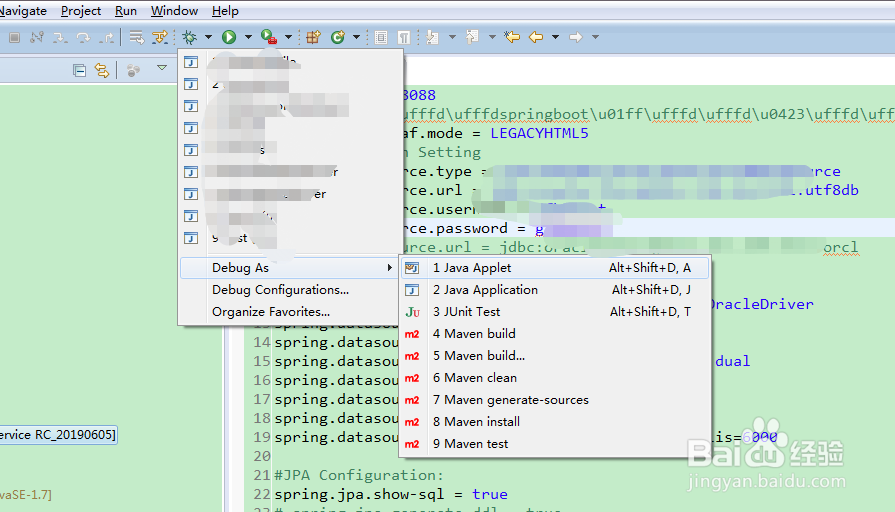Click the Step Return icon
Viewport: 895px width, 512px height.
click(x=106, y=38)
